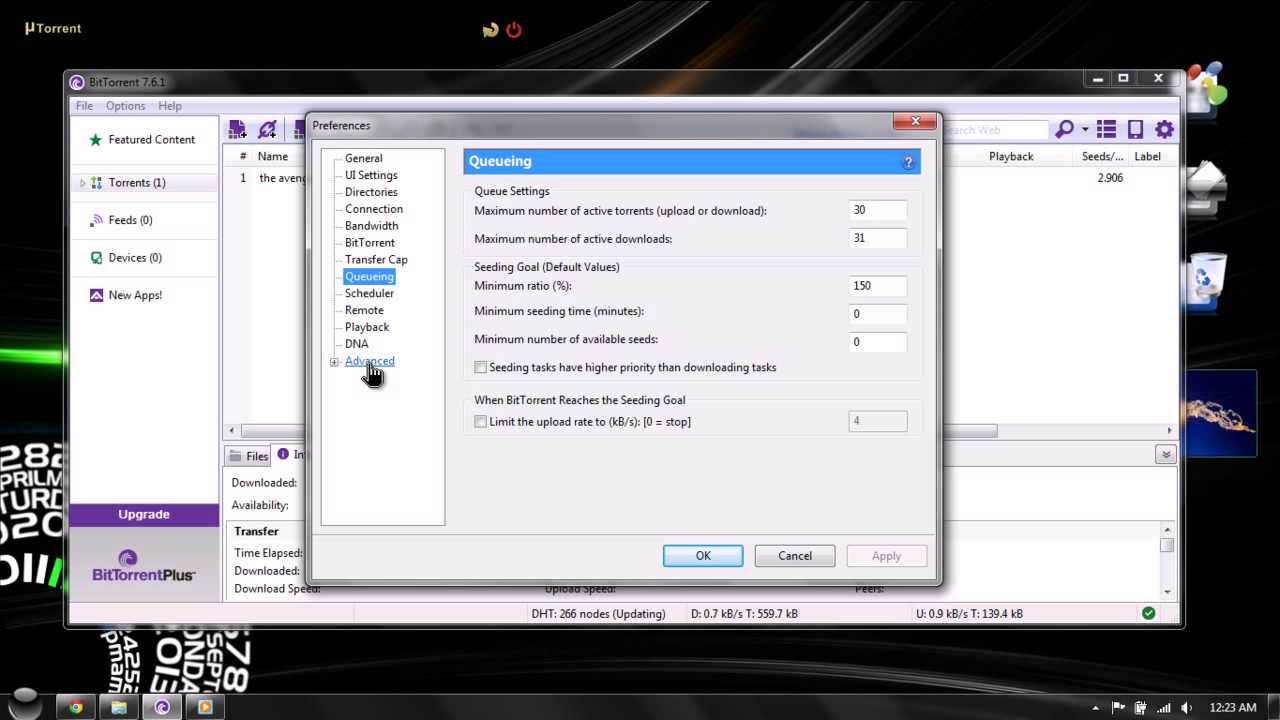
Task: Click the green network status check icon
Action: point(1148,613)
